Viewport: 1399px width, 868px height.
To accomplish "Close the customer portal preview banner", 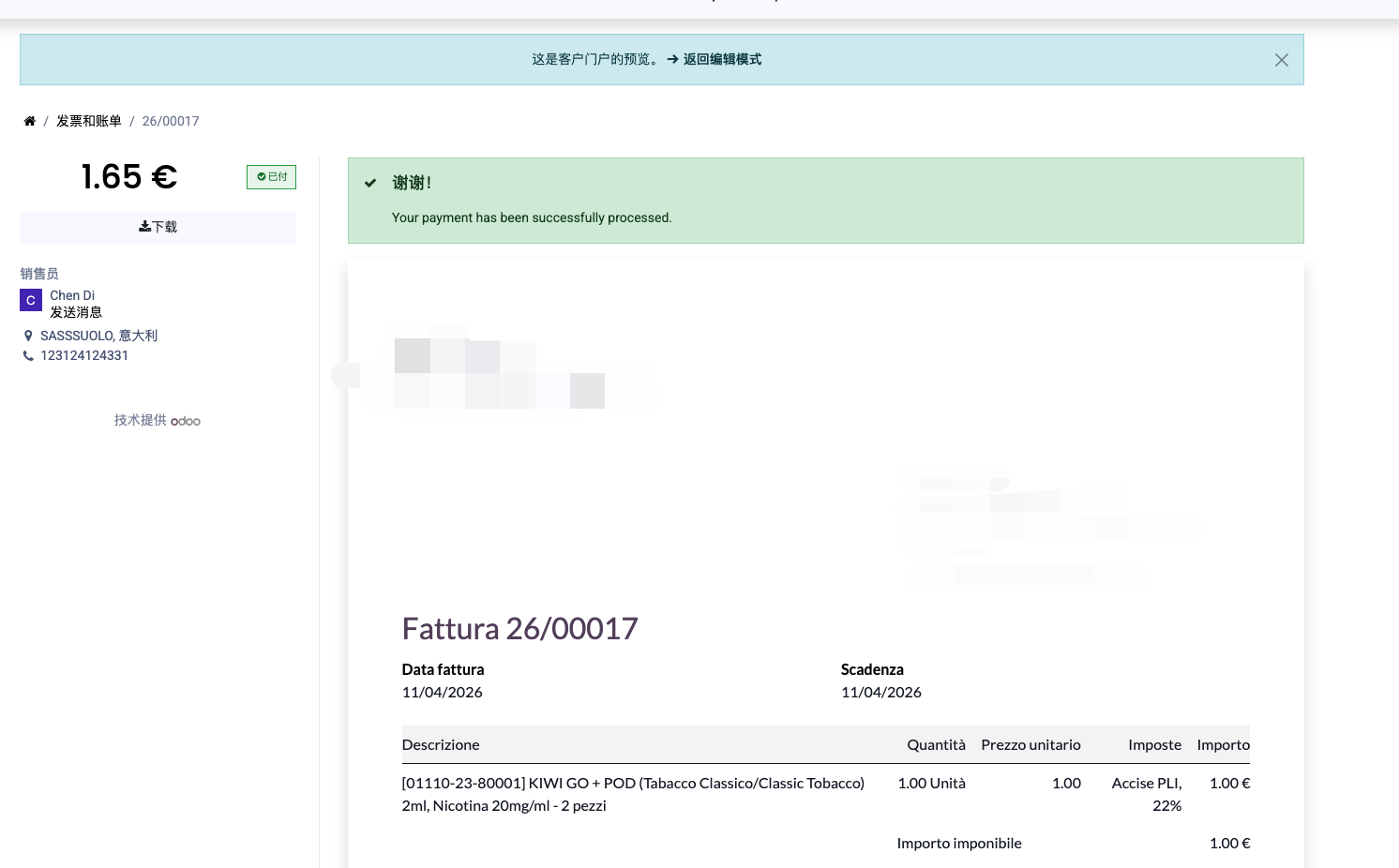I will click(1281, 60).
